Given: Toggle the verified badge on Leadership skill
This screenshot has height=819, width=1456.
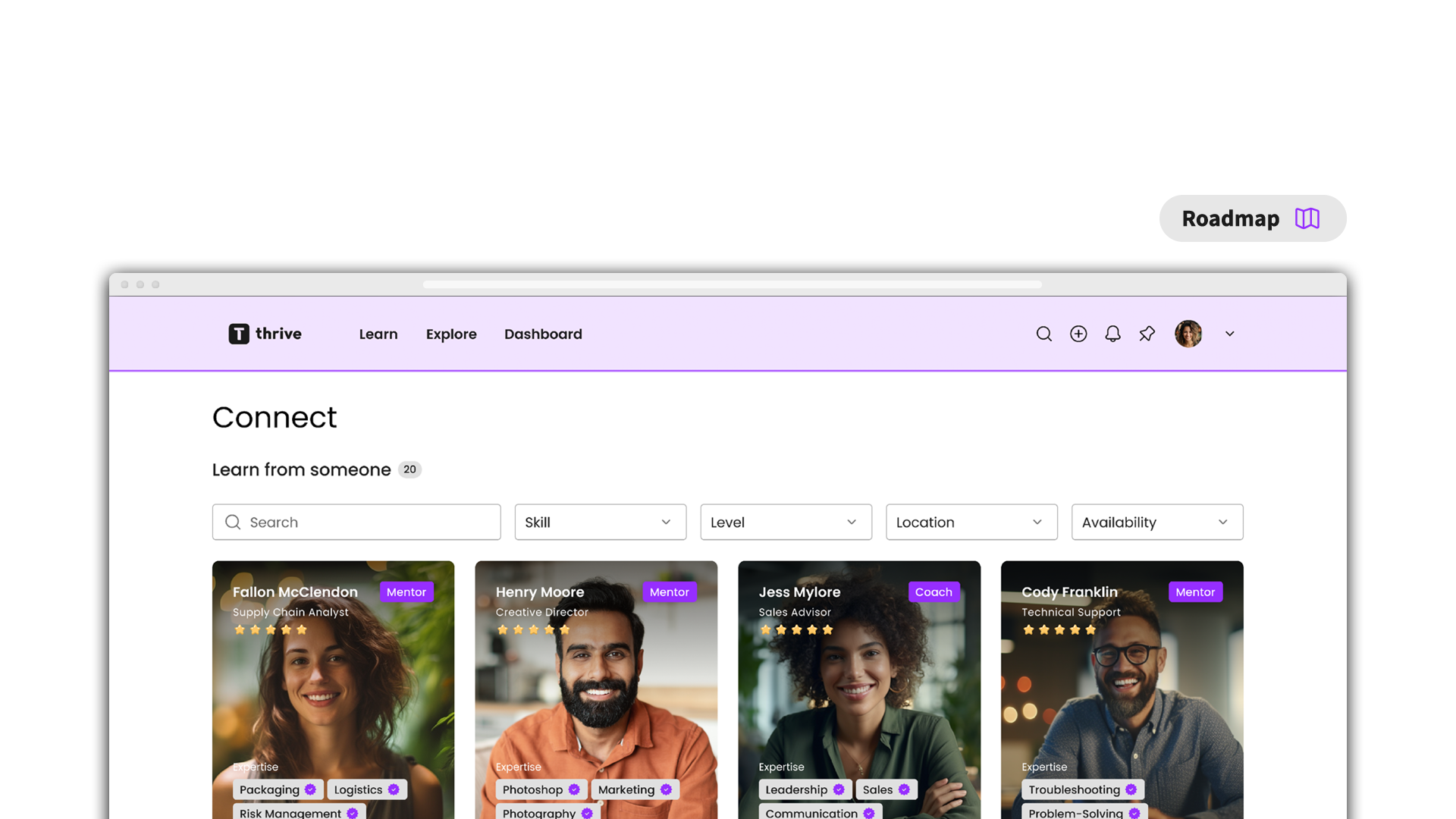Looking at the screenshot, I should [x=838, y=789].
